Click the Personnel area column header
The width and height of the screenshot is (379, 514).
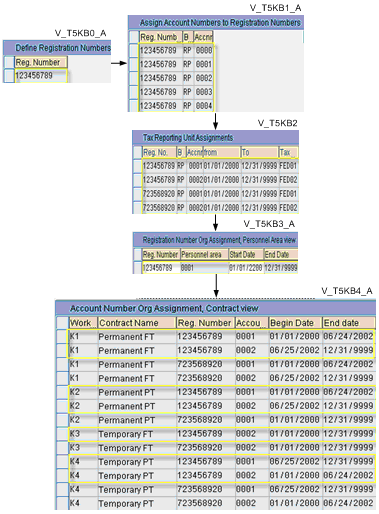pyautogui.click(x=205, y=255)
